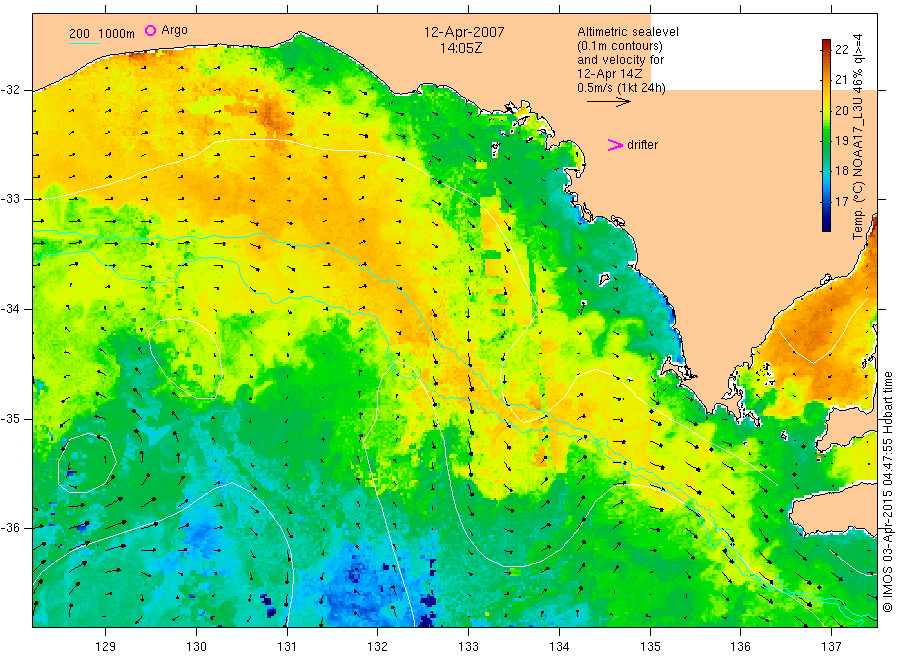Click the 129 longitude label

coord(106,647)
